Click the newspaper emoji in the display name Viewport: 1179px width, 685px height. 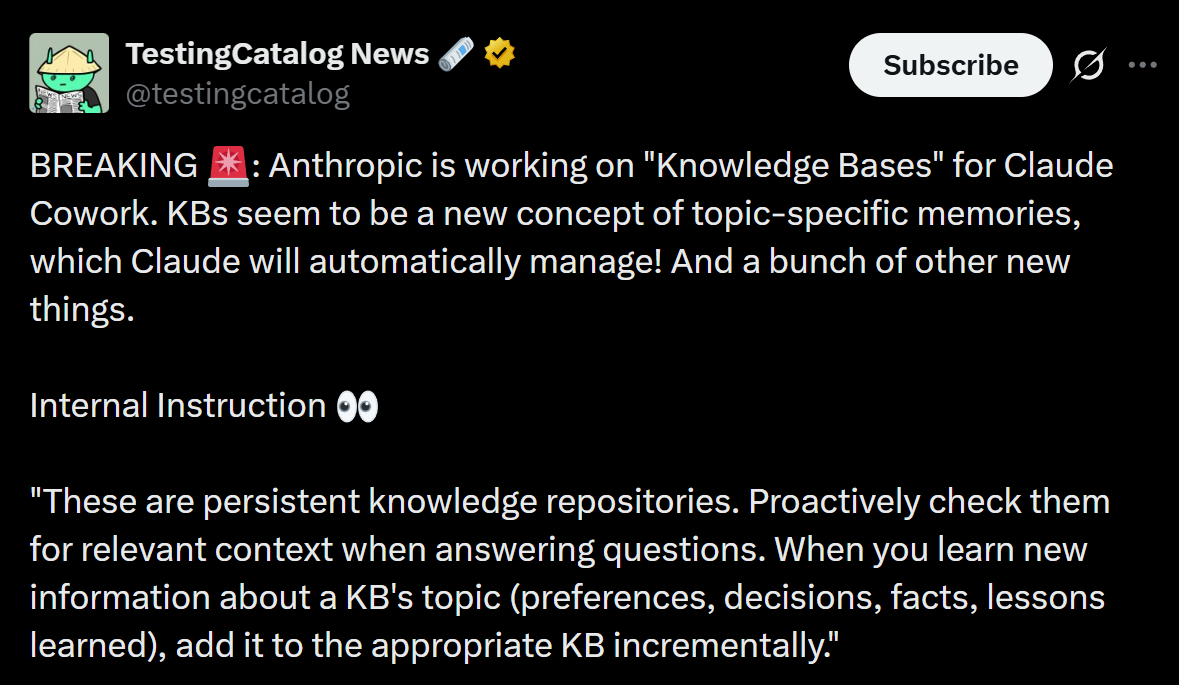456,52
